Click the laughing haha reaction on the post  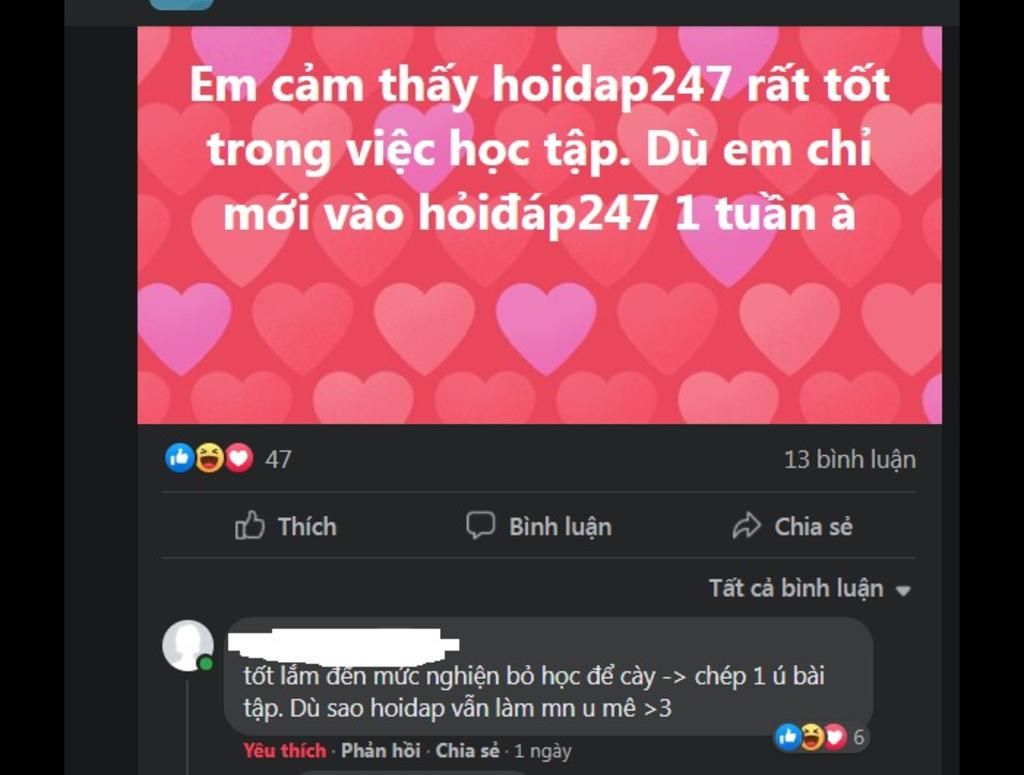click(210, 458)
